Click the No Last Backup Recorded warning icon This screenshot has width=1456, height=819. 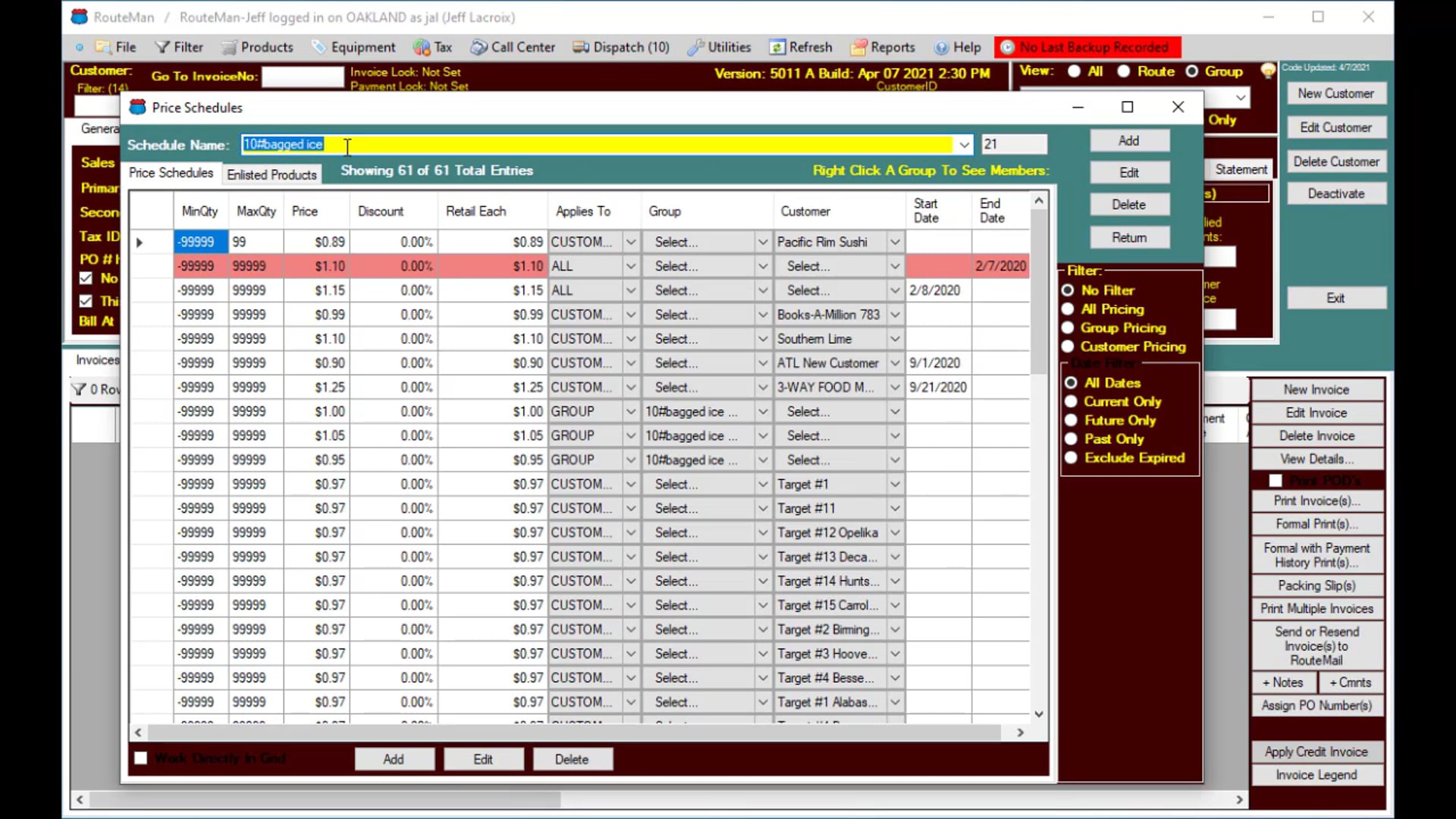pos(1007,47)
